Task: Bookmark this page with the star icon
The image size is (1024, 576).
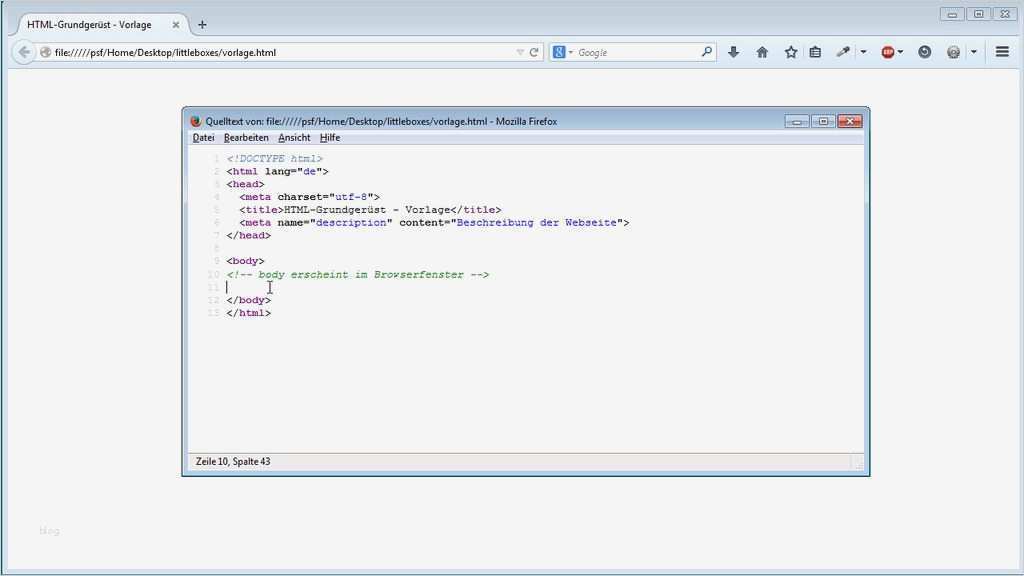Action: pos(790,52)
